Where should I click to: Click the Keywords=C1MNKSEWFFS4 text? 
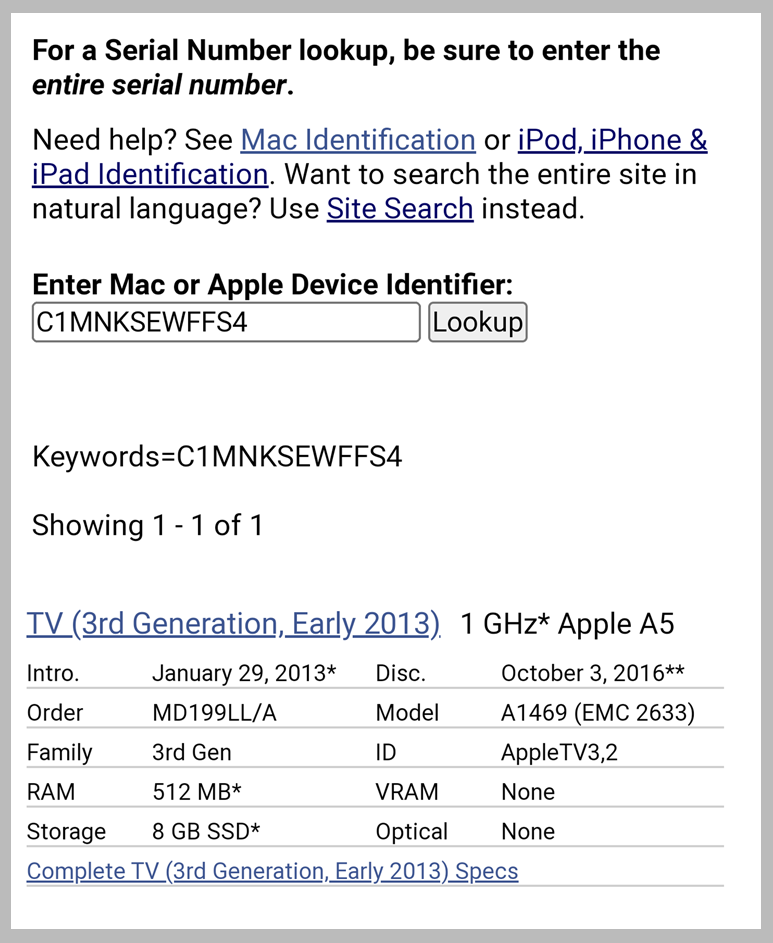tap(217, 456)
